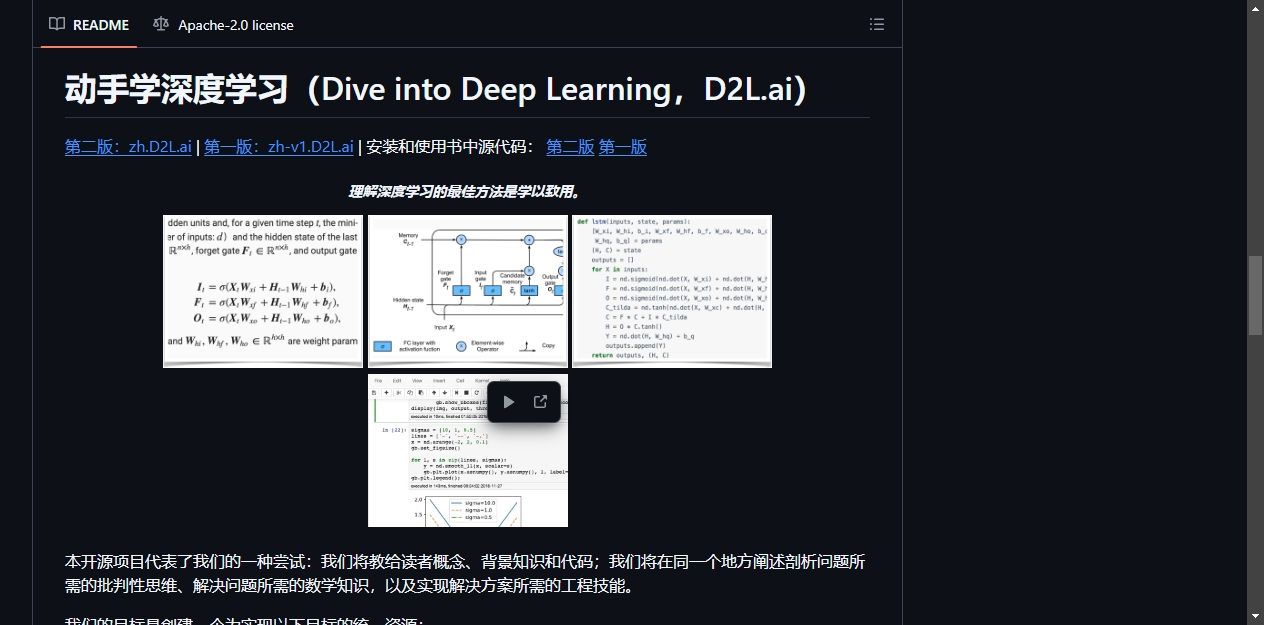Click the scrollbar up arrow
The height and width of the screenshot is (625, 1264).
coord(1255,8)
